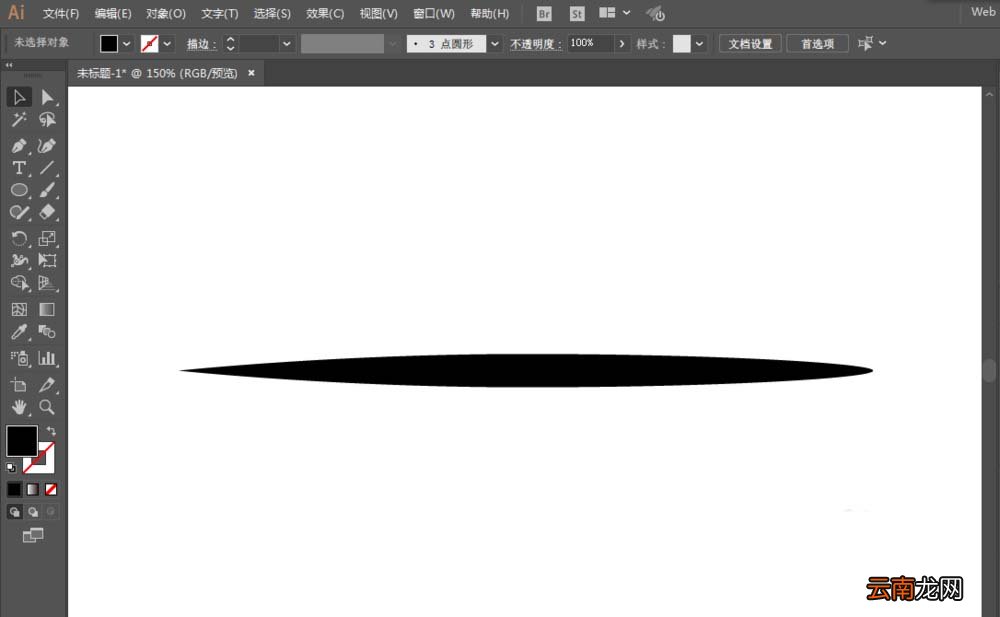1000x617 pixels.
Task: Set paint mode to None
Action: point(51,489)
